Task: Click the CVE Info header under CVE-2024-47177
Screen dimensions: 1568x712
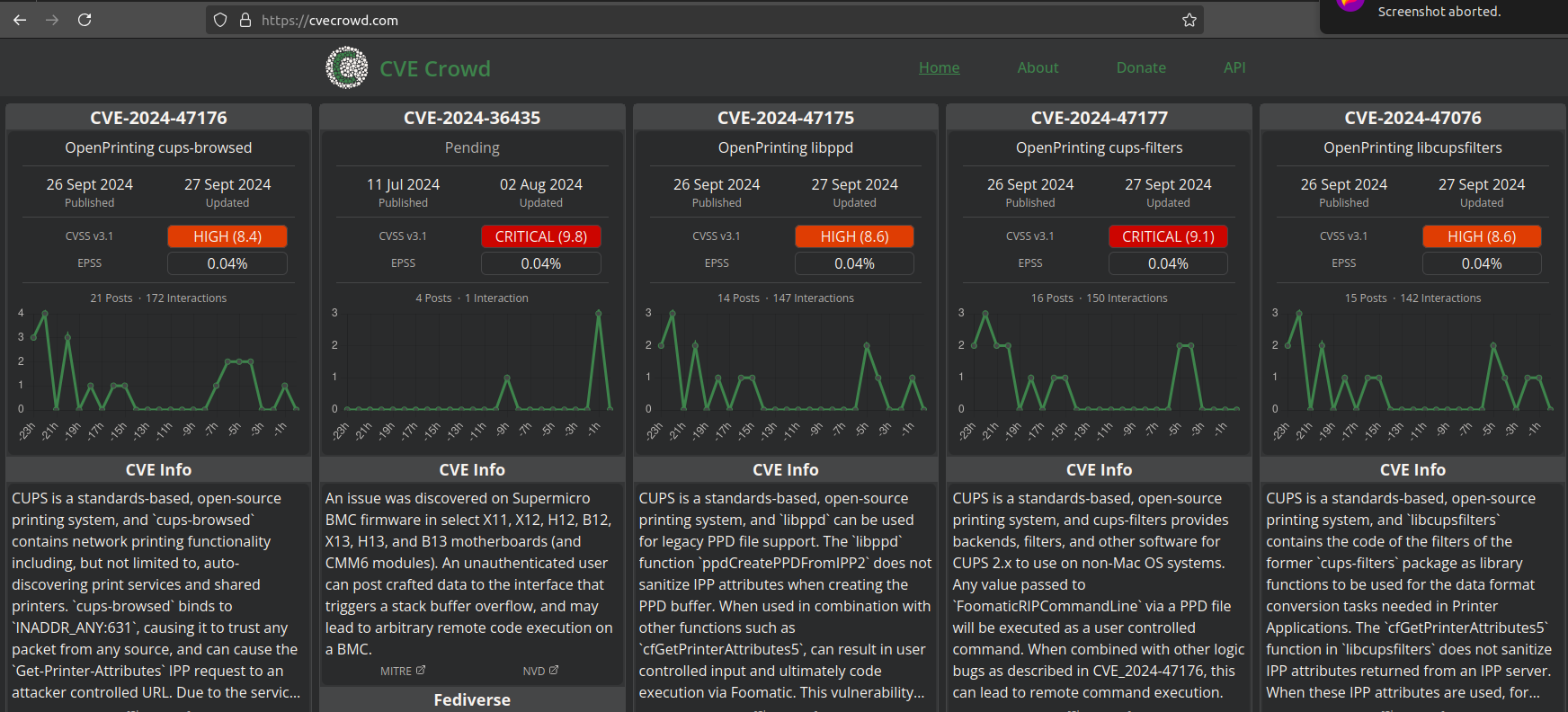Action: pos(1099,469)
